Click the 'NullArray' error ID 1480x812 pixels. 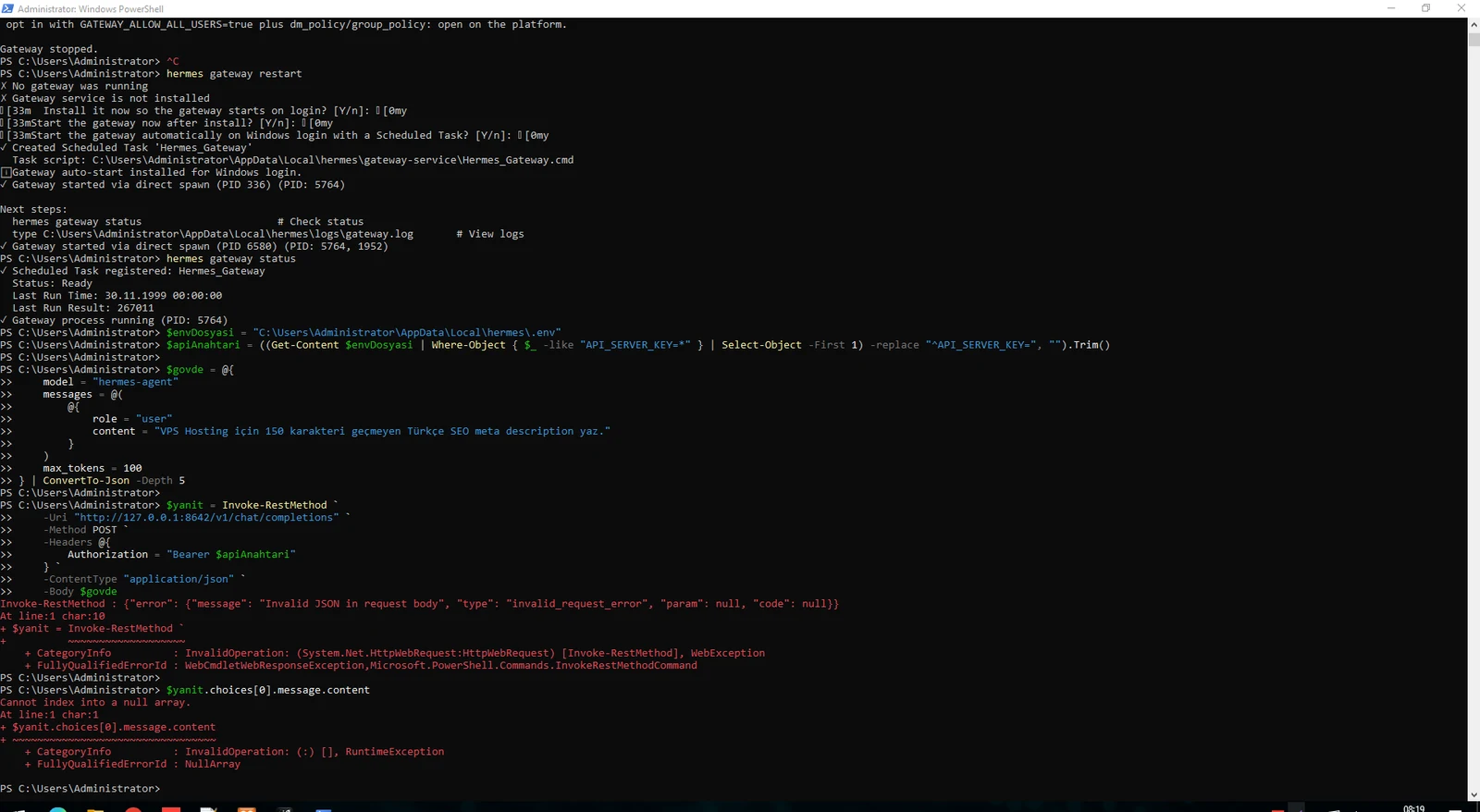(213, 764)
